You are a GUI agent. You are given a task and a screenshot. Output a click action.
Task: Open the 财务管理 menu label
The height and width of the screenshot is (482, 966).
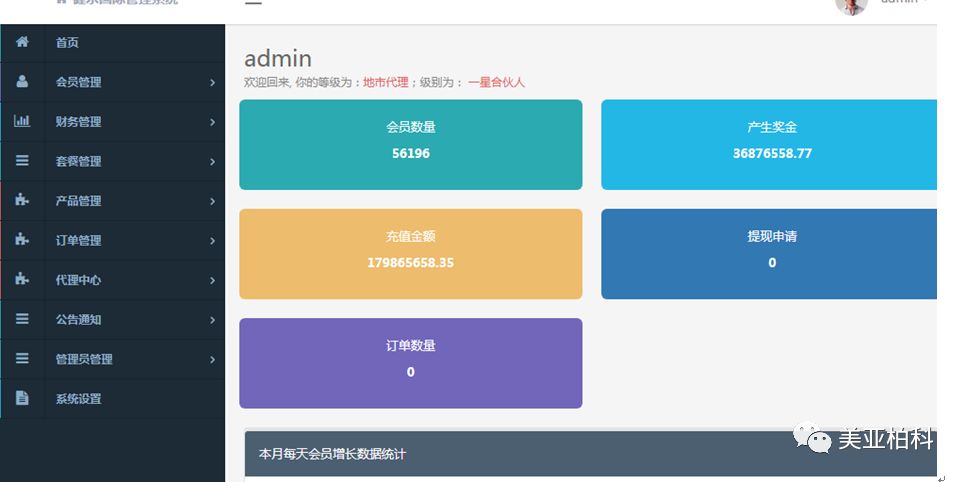coord(78,121)
